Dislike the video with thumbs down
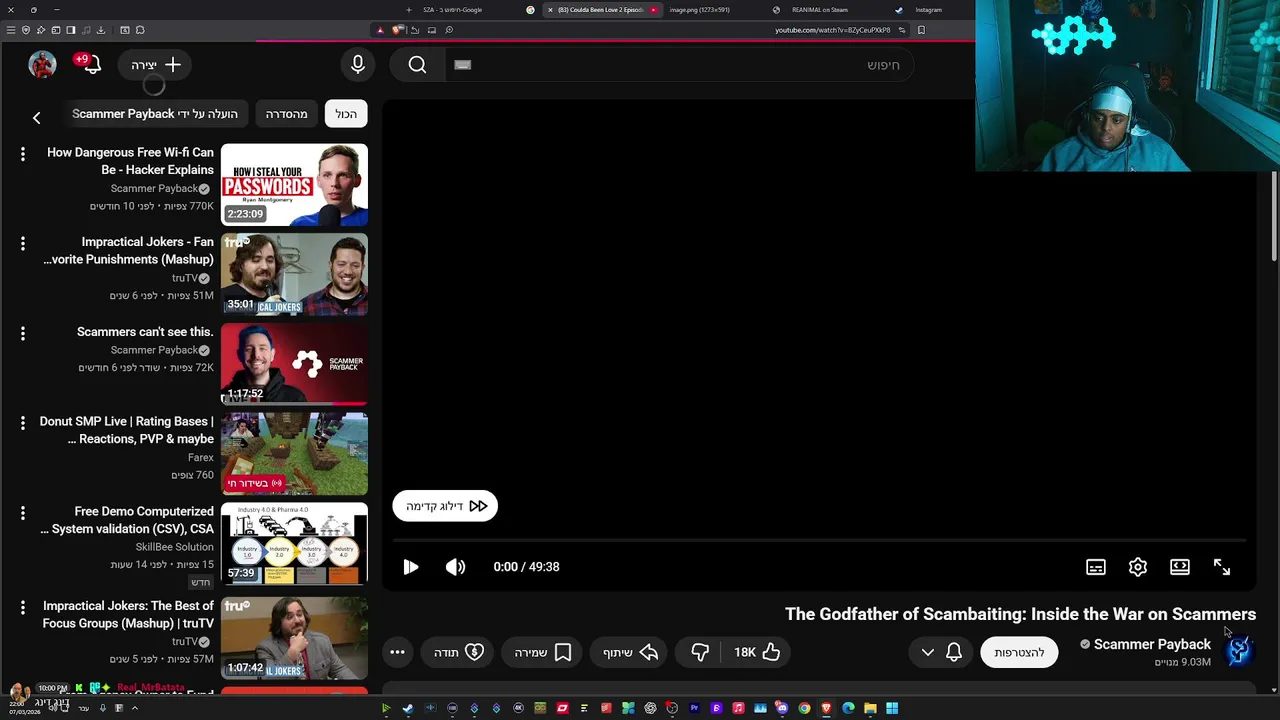The height and width of the screenshot is (720, 1280). coord(700,652)
